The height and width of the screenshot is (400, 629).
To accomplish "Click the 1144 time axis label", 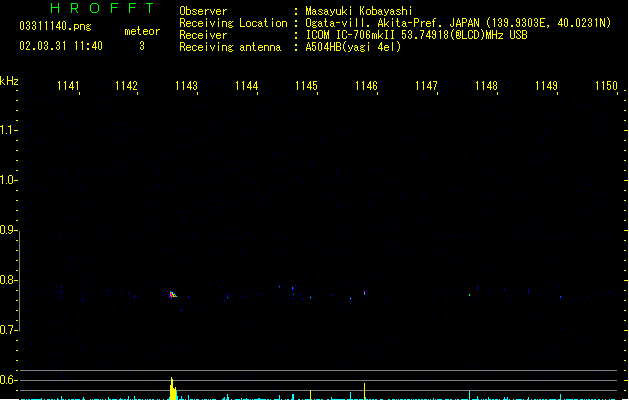I will click(246, 86).
